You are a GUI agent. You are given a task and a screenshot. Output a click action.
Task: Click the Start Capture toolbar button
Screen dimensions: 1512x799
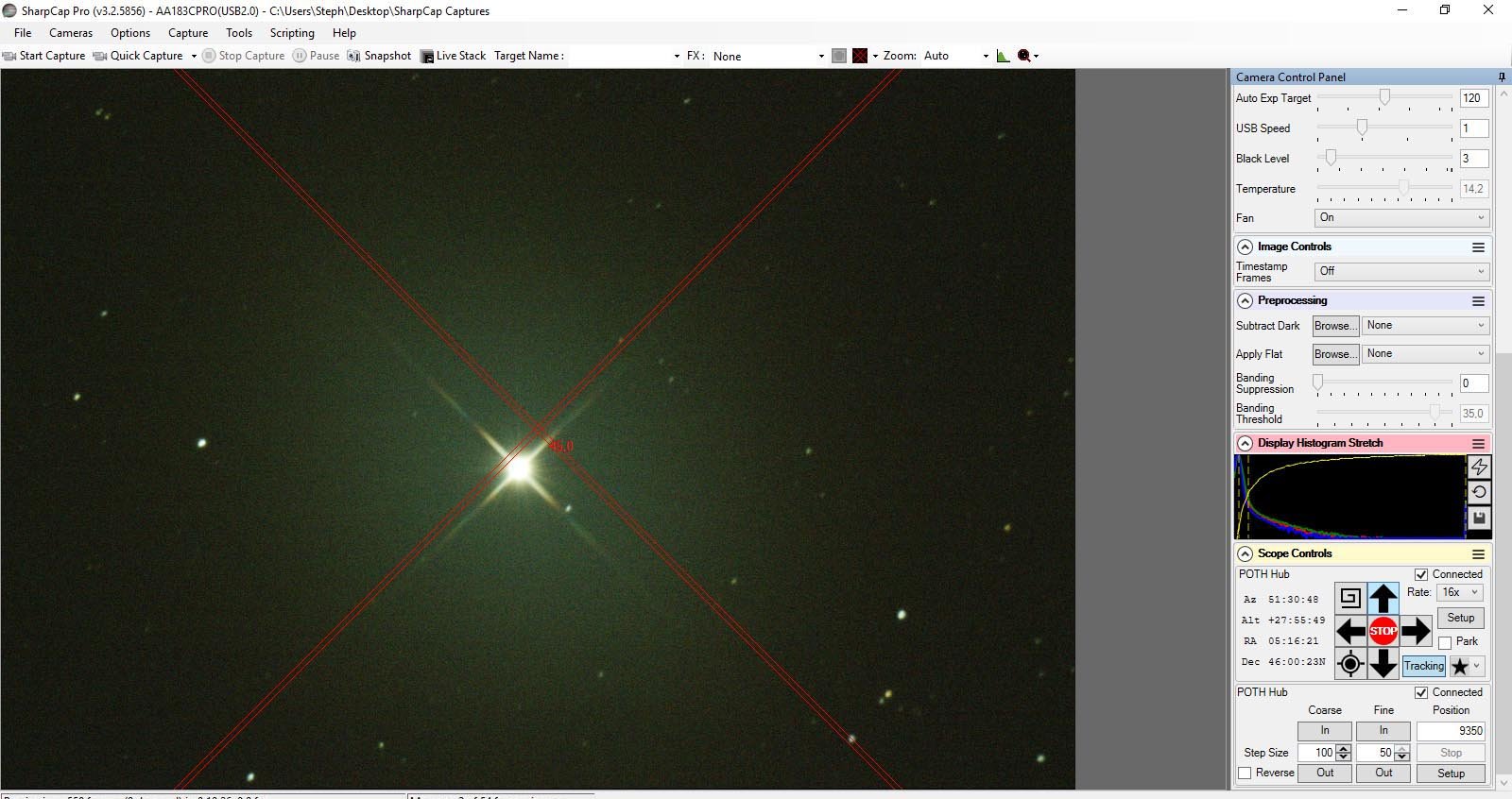point(44,56)
